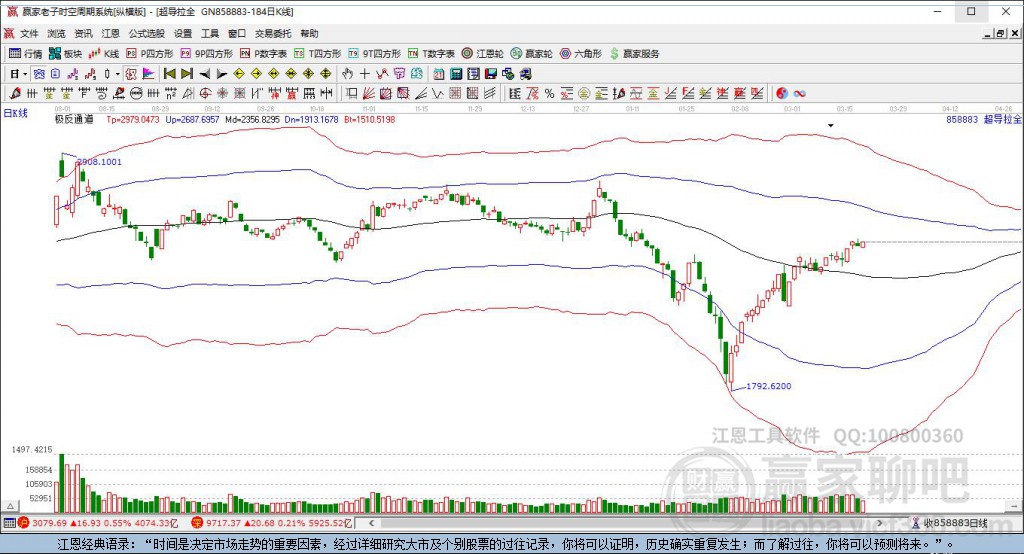This screenshot has height=554, width=1024.
Task: Open the calendar 21 icon
Action: click(x=439, y=74)
